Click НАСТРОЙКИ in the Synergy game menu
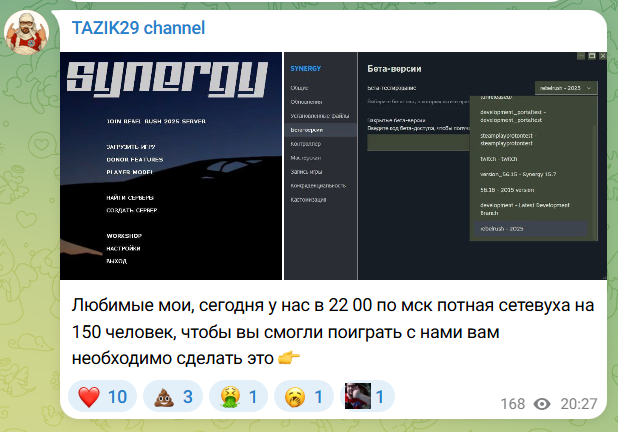The height and width of the screenshot is (432, 618). [x=123, y=248]
